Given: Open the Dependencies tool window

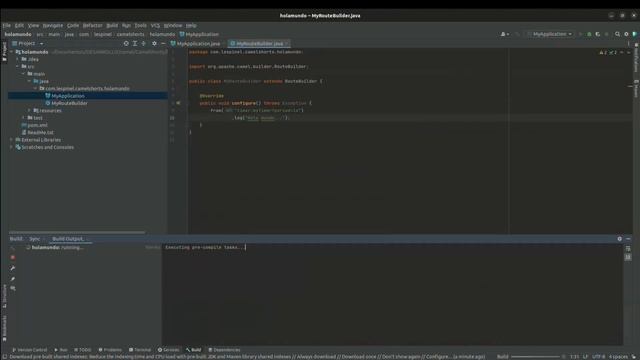Looking at the screenshot, I should pos(224,350).
